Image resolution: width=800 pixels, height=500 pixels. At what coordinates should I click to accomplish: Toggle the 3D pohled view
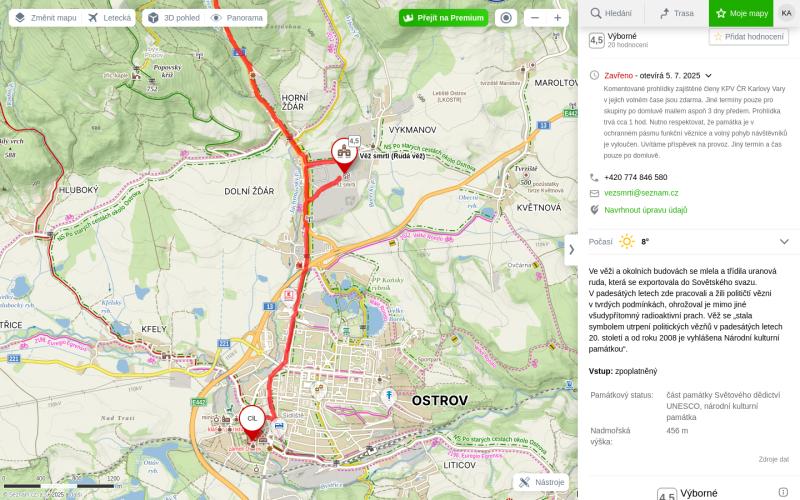173,18
